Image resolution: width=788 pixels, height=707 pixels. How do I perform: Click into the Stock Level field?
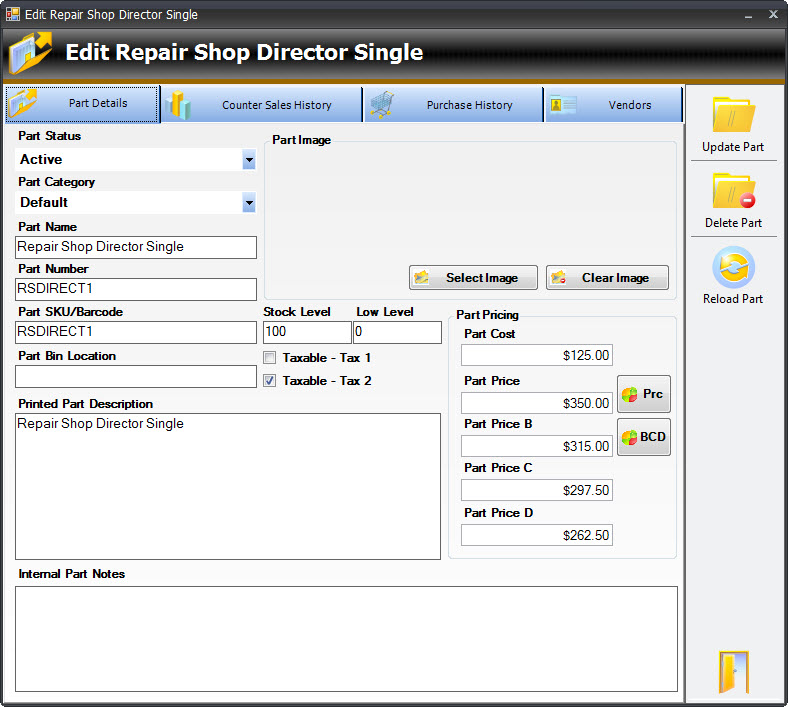click(306, 333)
